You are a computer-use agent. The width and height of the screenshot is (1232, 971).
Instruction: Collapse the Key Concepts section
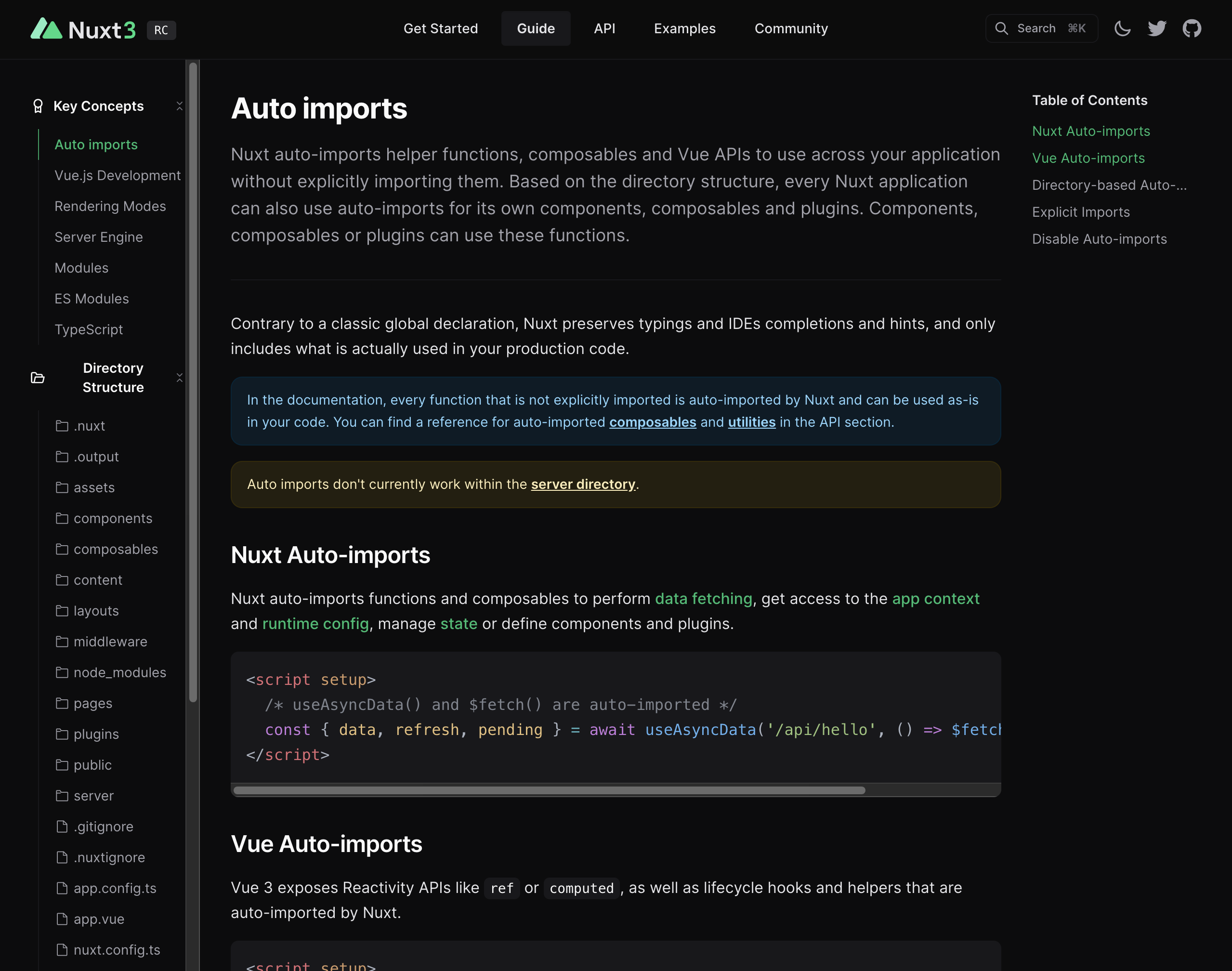pyautogui.click(x=180, y=106)
